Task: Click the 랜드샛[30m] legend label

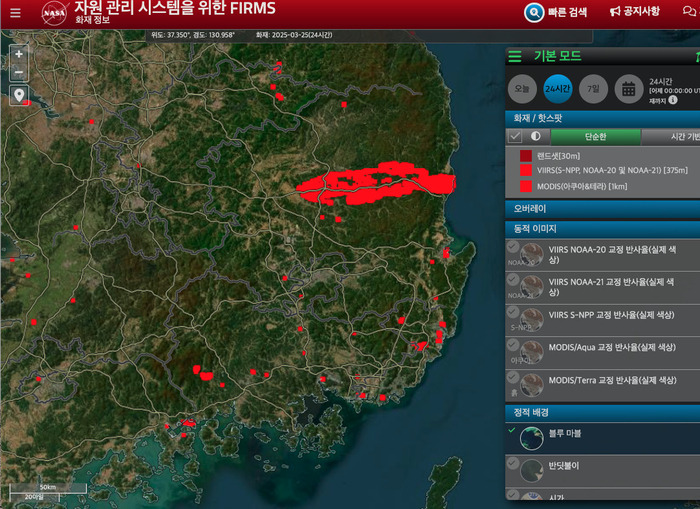Action: [x=558, y=156]
